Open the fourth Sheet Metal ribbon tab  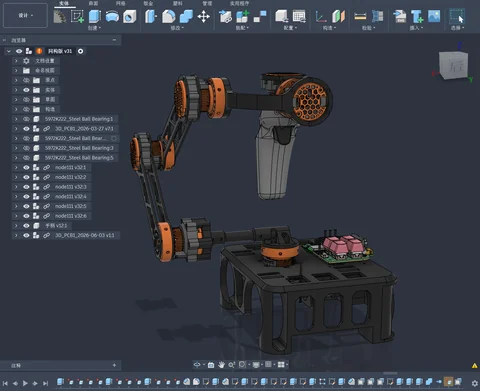pyautogui.click(x=148, y=3)
